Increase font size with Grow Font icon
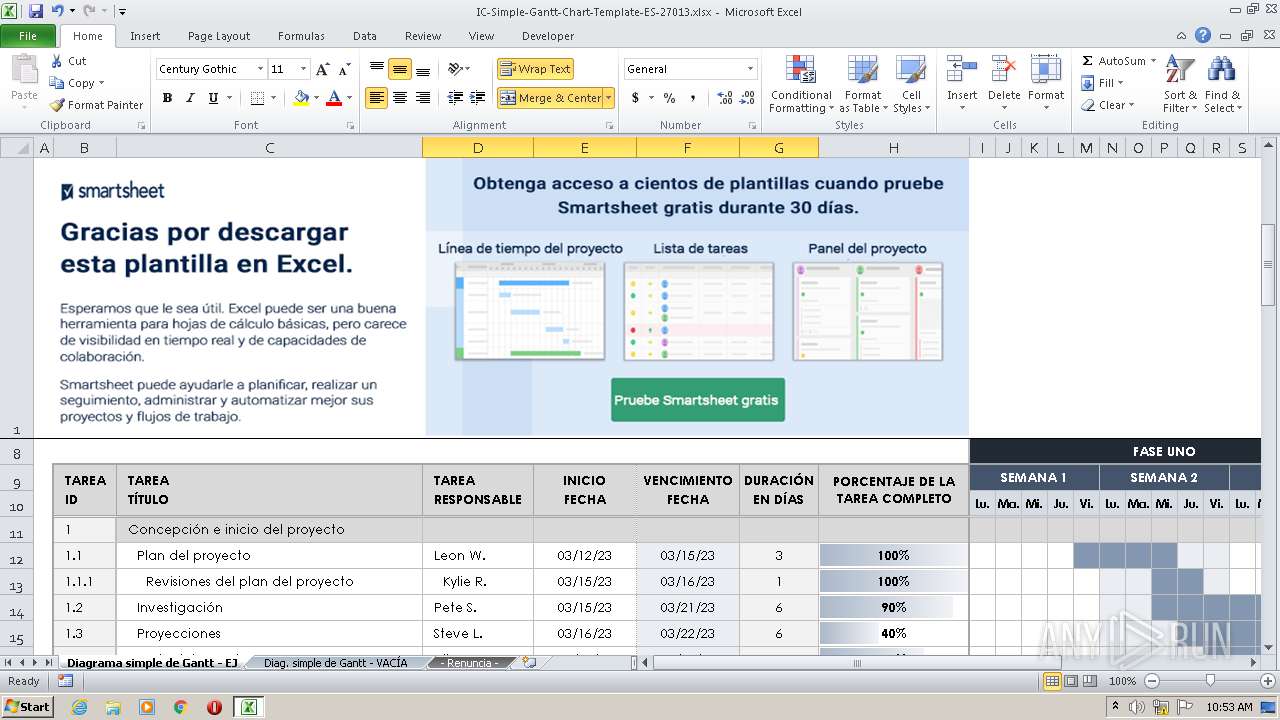The image size is (1280, 720). click(x=322, y=69)
